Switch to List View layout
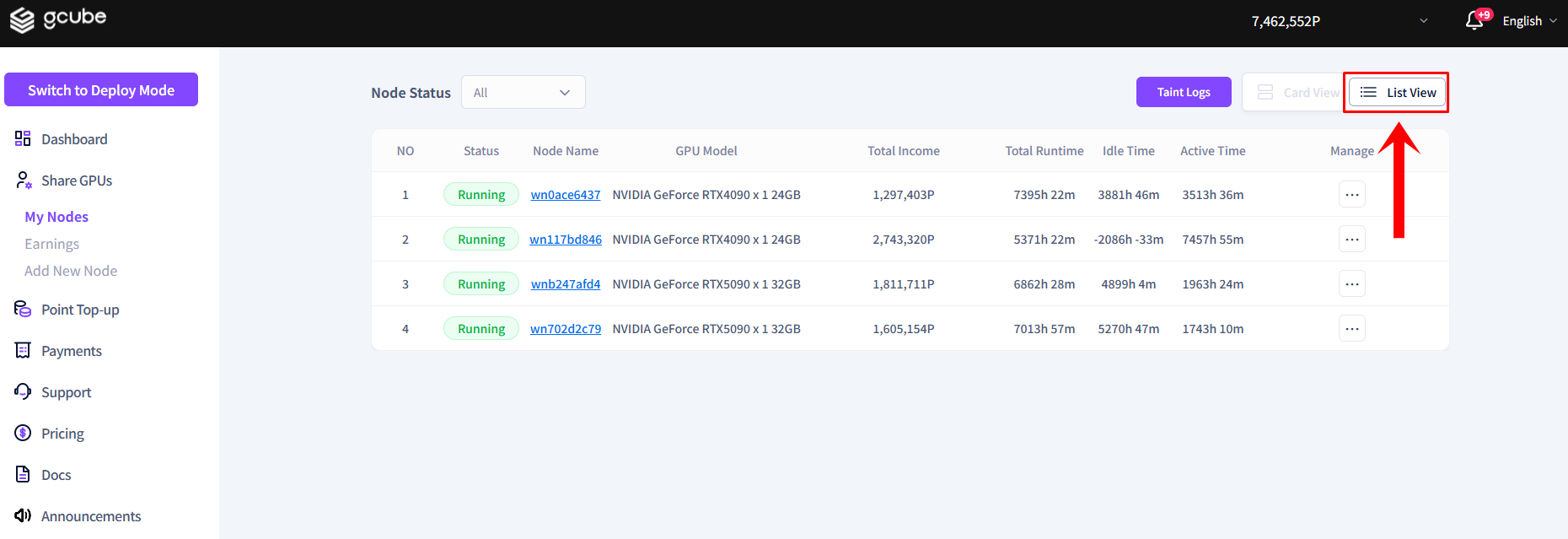The width and height of the screenshot is (1568, 539). (1398, 93)
